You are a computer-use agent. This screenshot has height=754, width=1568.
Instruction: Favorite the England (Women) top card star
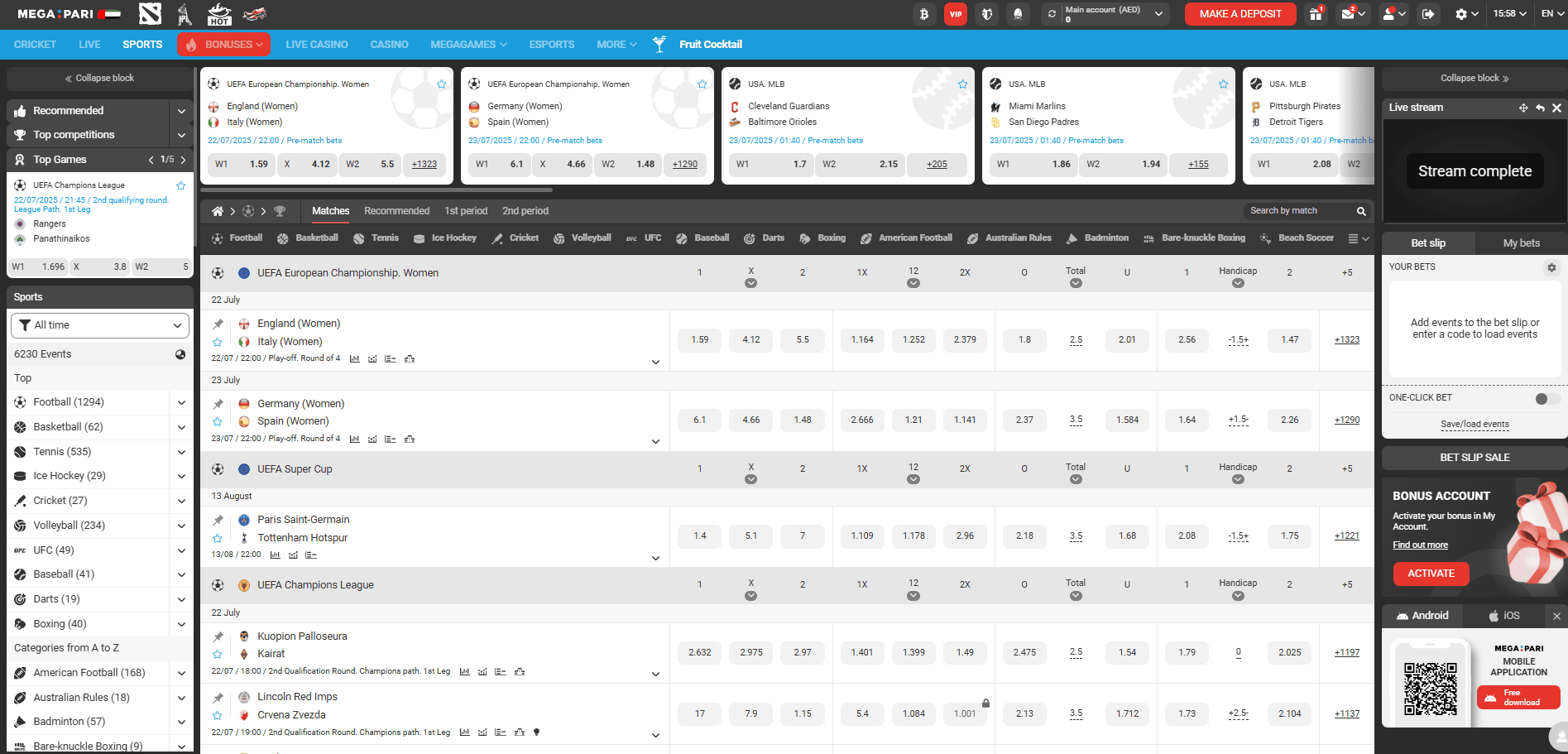point(441,84)
